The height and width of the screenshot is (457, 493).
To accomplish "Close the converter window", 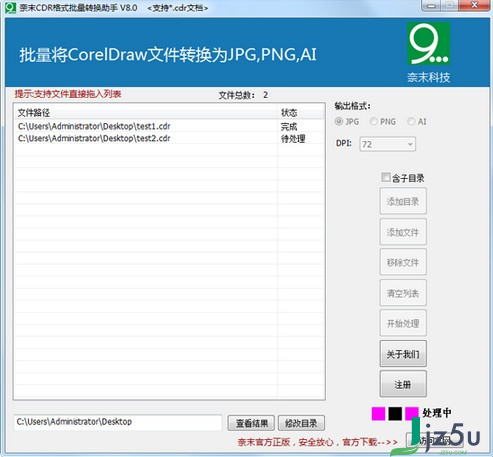I will pyautogui.click(x=475, y=6).
